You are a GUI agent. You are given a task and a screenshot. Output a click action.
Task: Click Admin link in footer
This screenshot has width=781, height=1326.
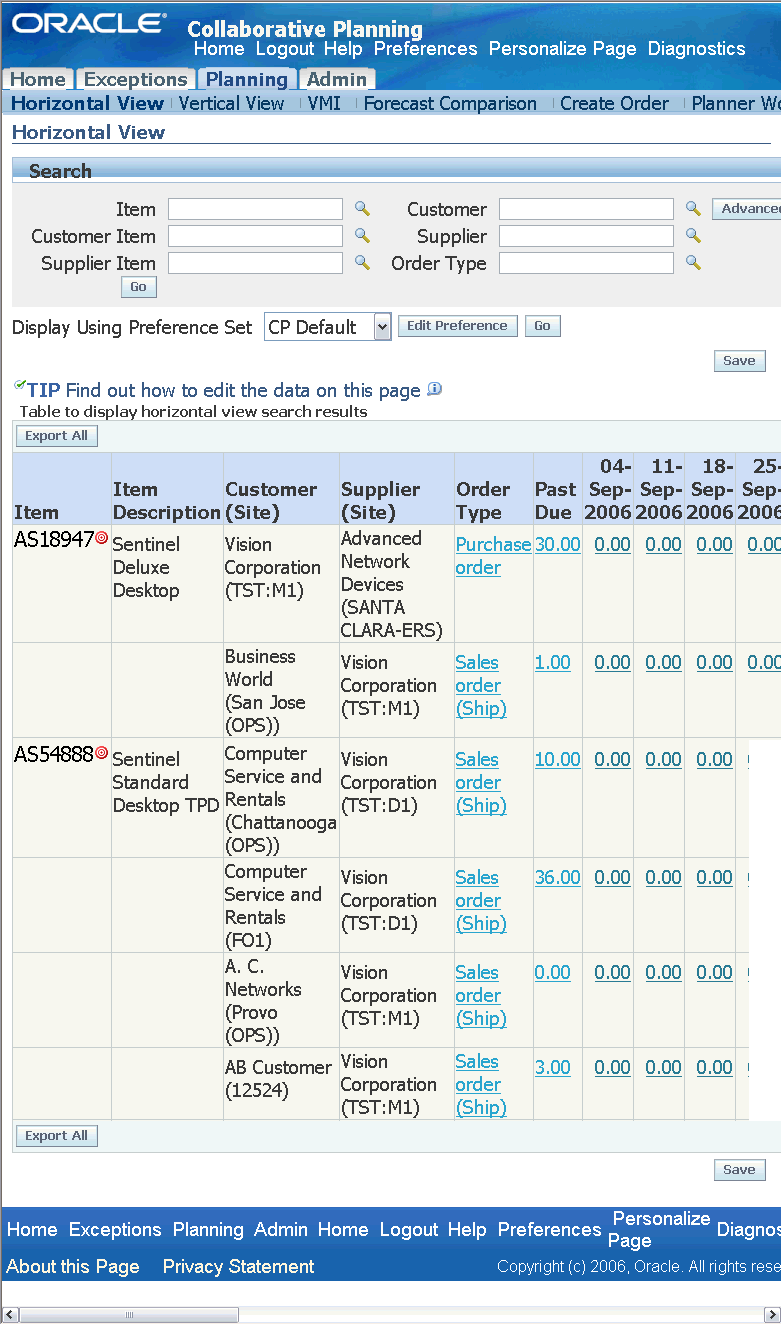(x=281, y=1229)
